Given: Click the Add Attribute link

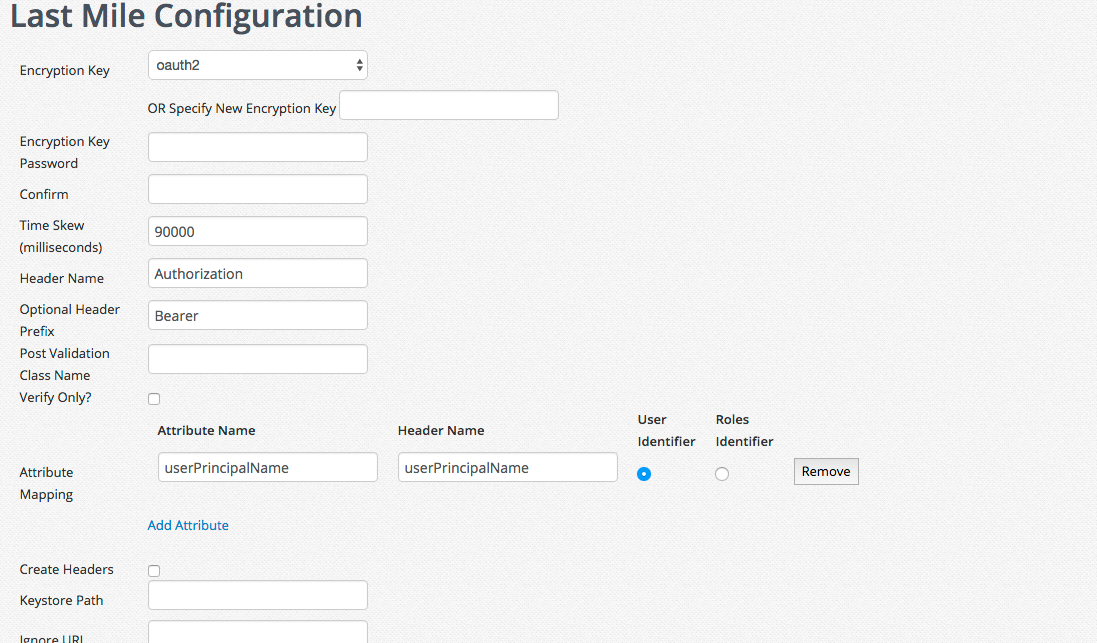Looking at the screenshot, I should pos(188,525).
